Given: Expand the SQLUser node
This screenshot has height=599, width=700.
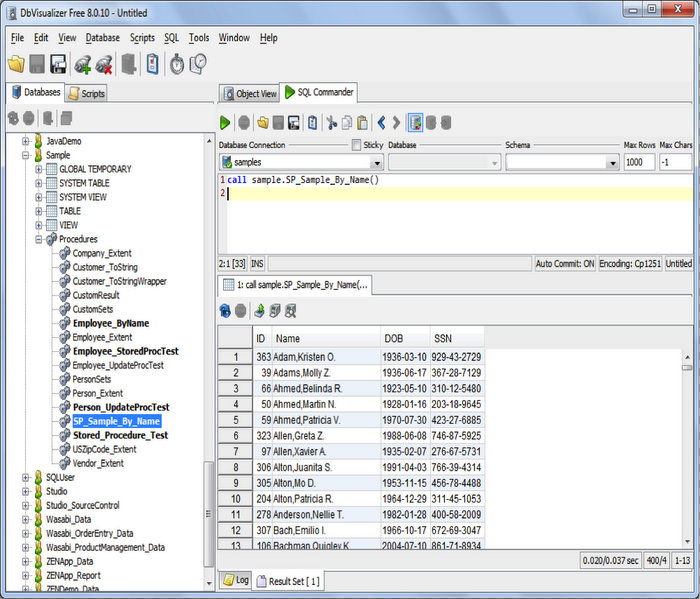Looking at the screenshot, I should (26, 478).
